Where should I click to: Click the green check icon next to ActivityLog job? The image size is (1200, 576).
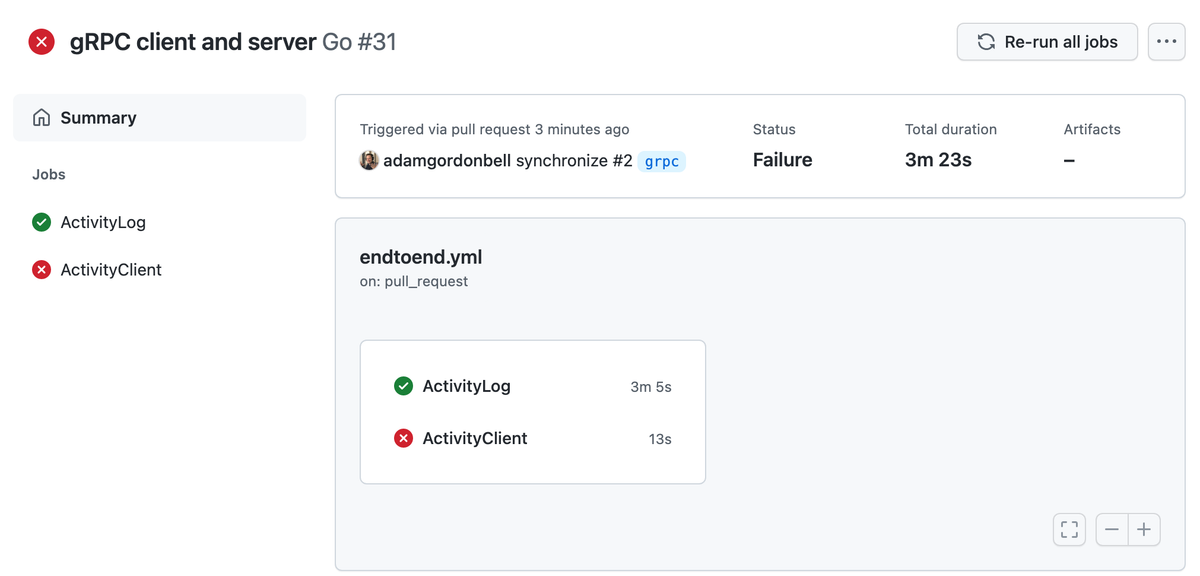(x=41, y=222)
